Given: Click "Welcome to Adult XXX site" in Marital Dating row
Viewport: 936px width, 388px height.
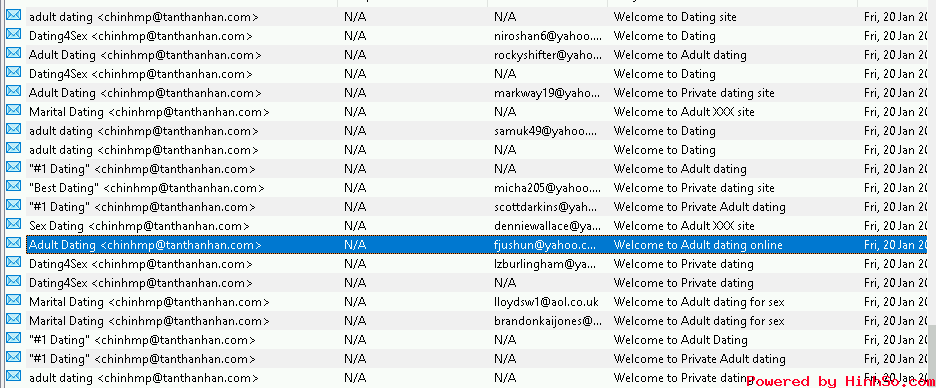Looking at the screenshot, I should tap(684, 112).
